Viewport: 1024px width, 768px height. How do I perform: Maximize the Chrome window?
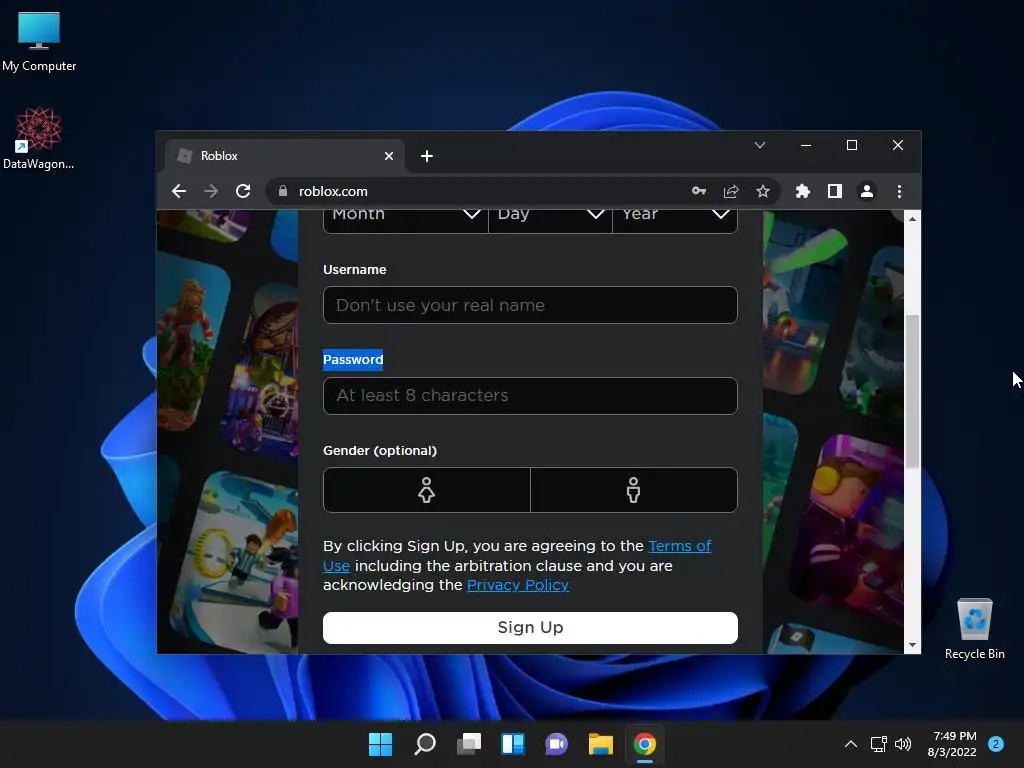[x=852, y=145]
